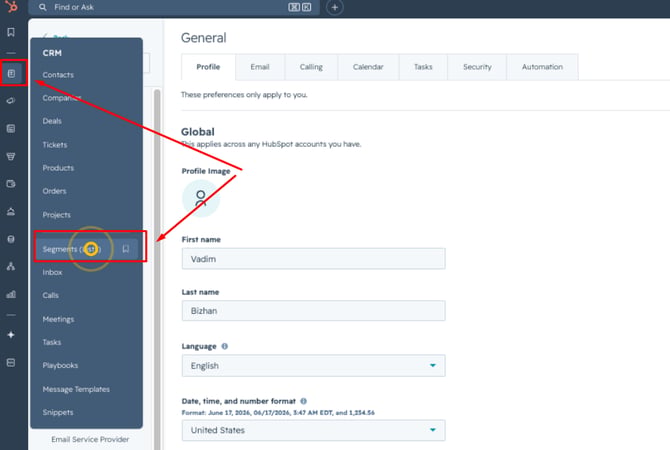
Task: Open the Content icon below the megaphone
Action: point(11,129)
